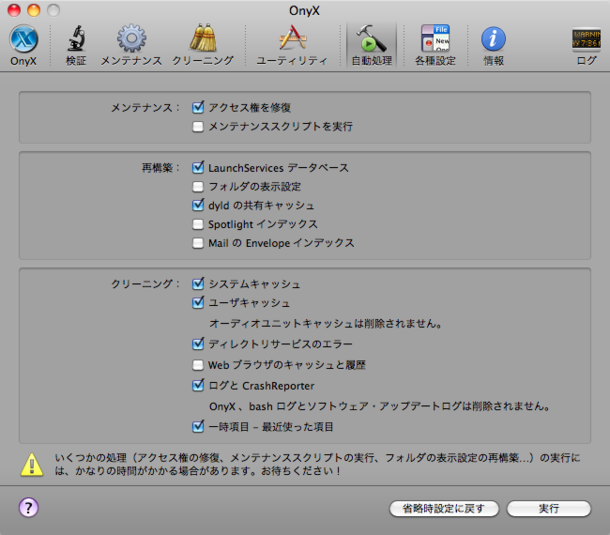Enable フォルダの表示設定 checkbox
This screenshot has width=610, height=535.
click(x=198, y=187)
